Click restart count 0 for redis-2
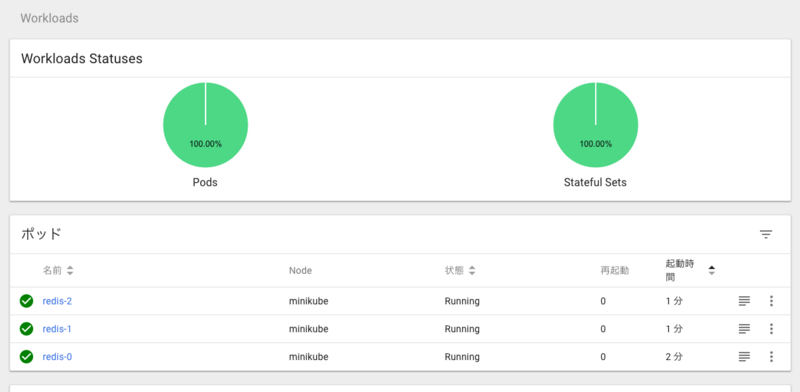Viewport: 800px width, 392px height. pos(603,301)
